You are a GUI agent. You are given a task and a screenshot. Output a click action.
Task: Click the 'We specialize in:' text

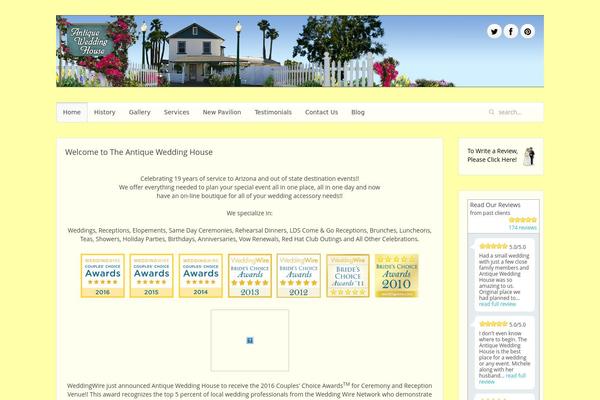coord(249,213)
